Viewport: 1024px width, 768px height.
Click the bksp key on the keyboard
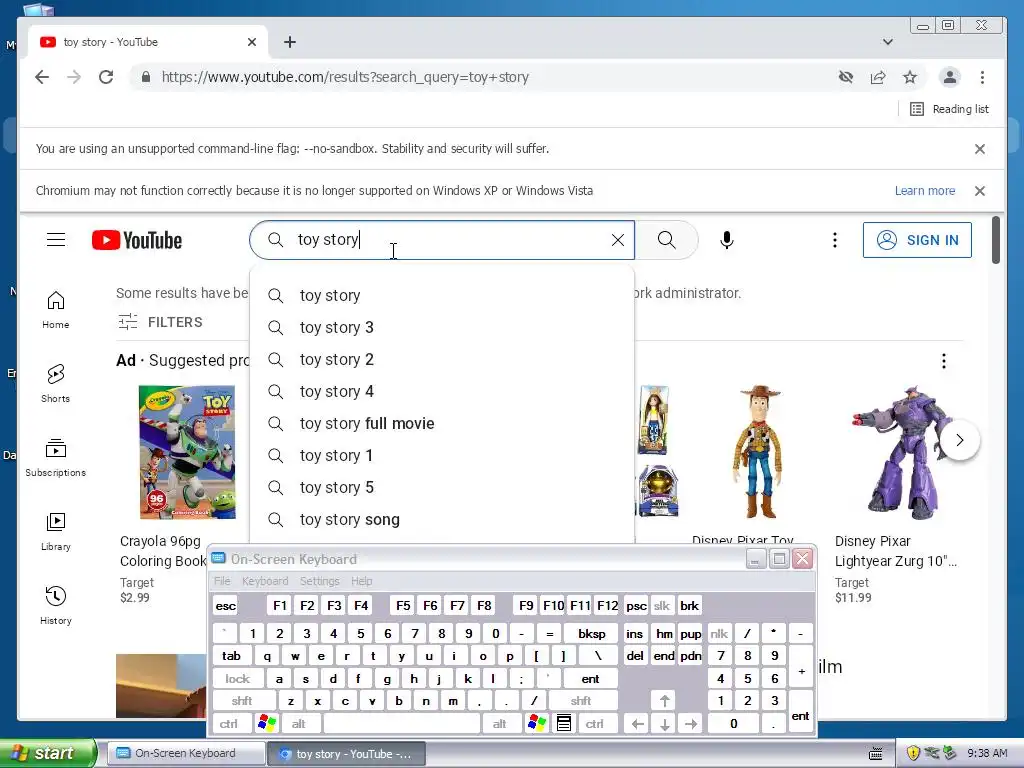pos(592,633)
